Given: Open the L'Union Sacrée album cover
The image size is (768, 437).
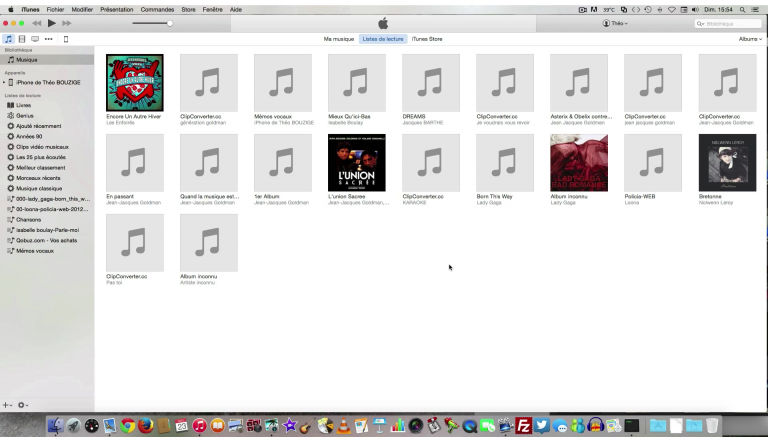Looking at the screenshot, I should pos(357,163).
